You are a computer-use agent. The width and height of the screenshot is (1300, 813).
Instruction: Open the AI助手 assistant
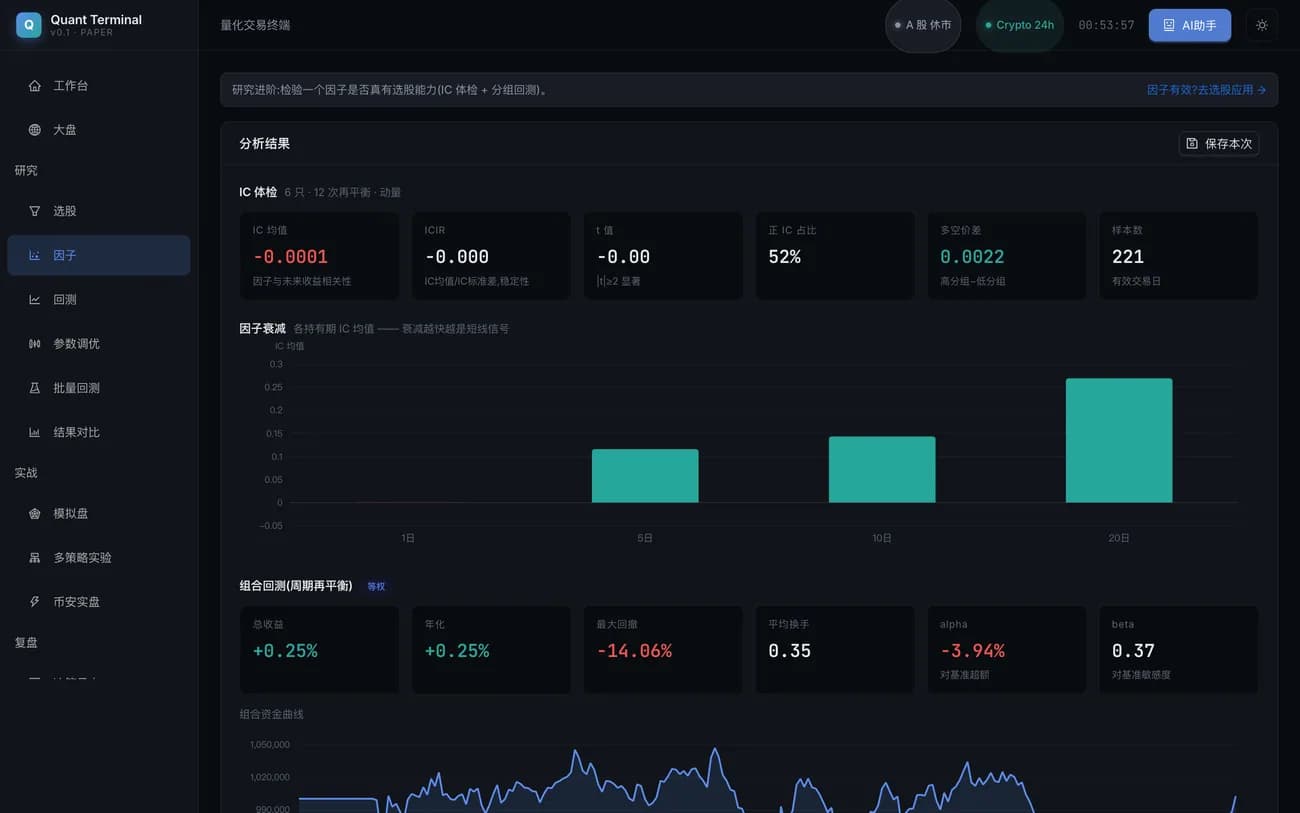pyautogui.click(x=1190, y=25)
